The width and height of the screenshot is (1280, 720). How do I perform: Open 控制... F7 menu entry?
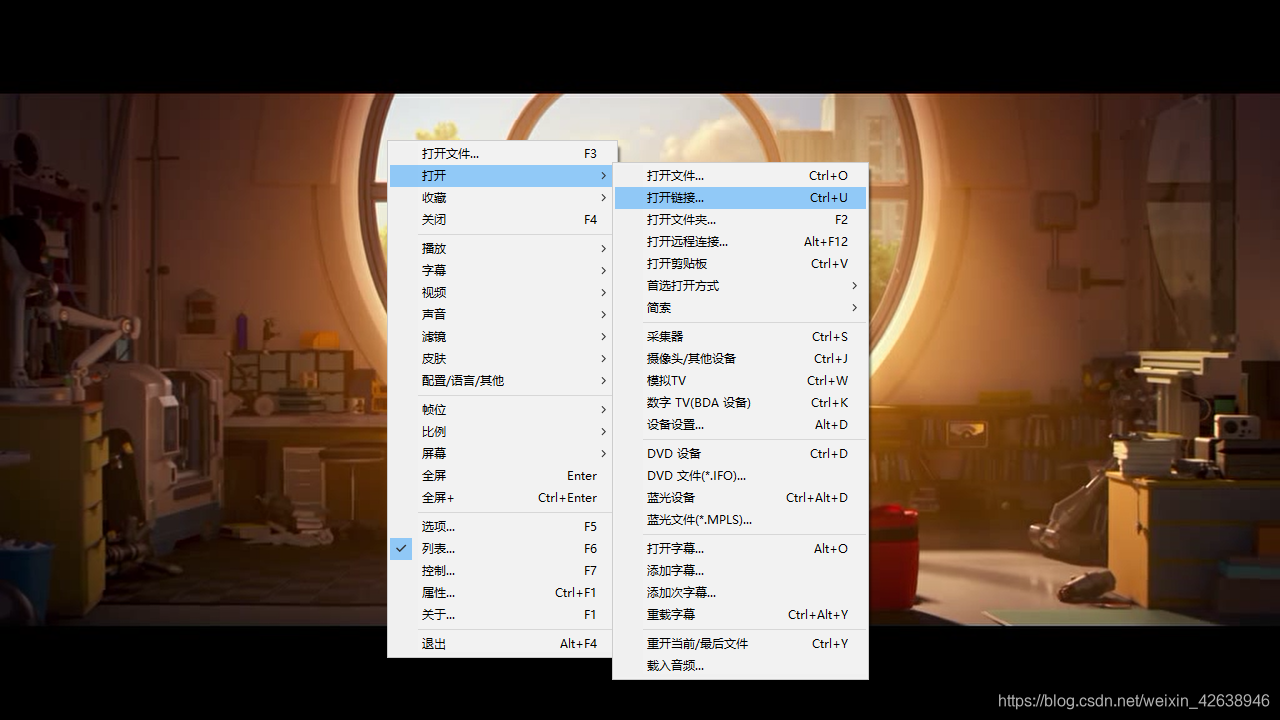[501, 571]
